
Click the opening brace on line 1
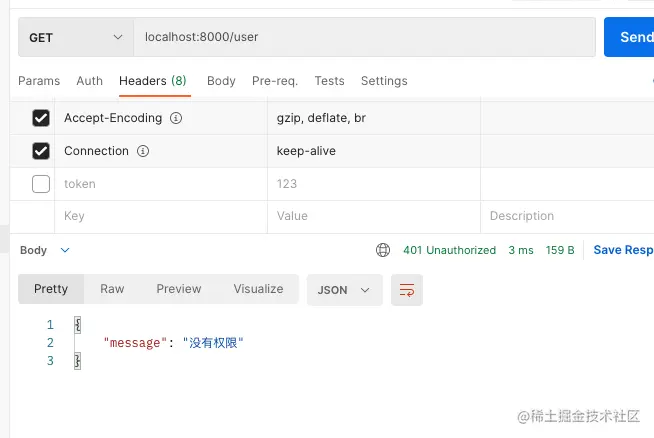(x=78, y=325)
